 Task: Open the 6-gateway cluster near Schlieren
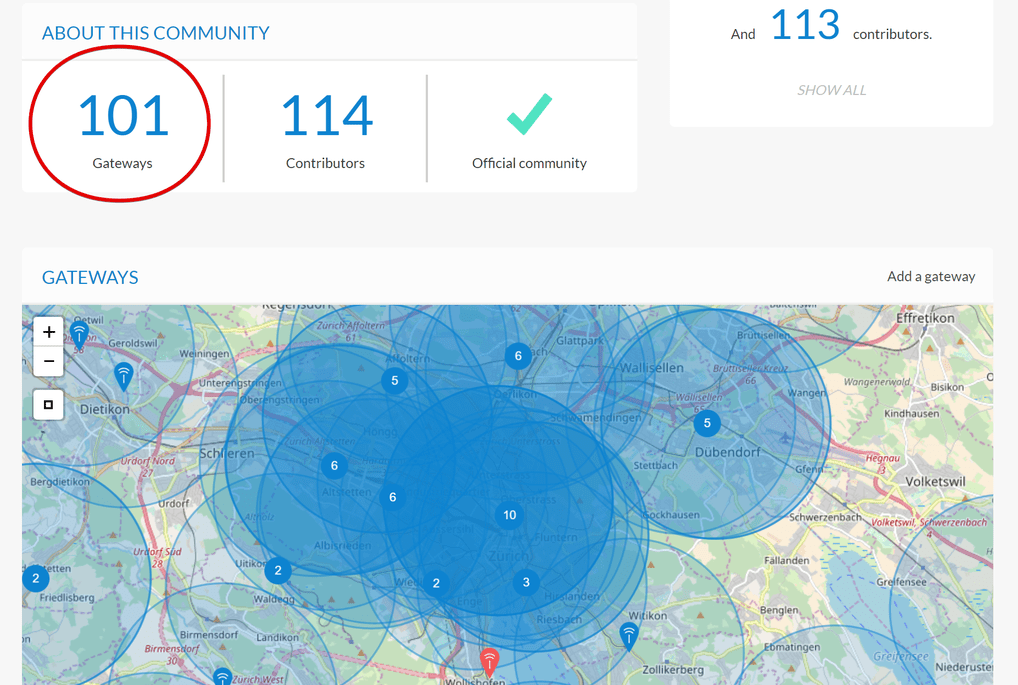[334, 466]
